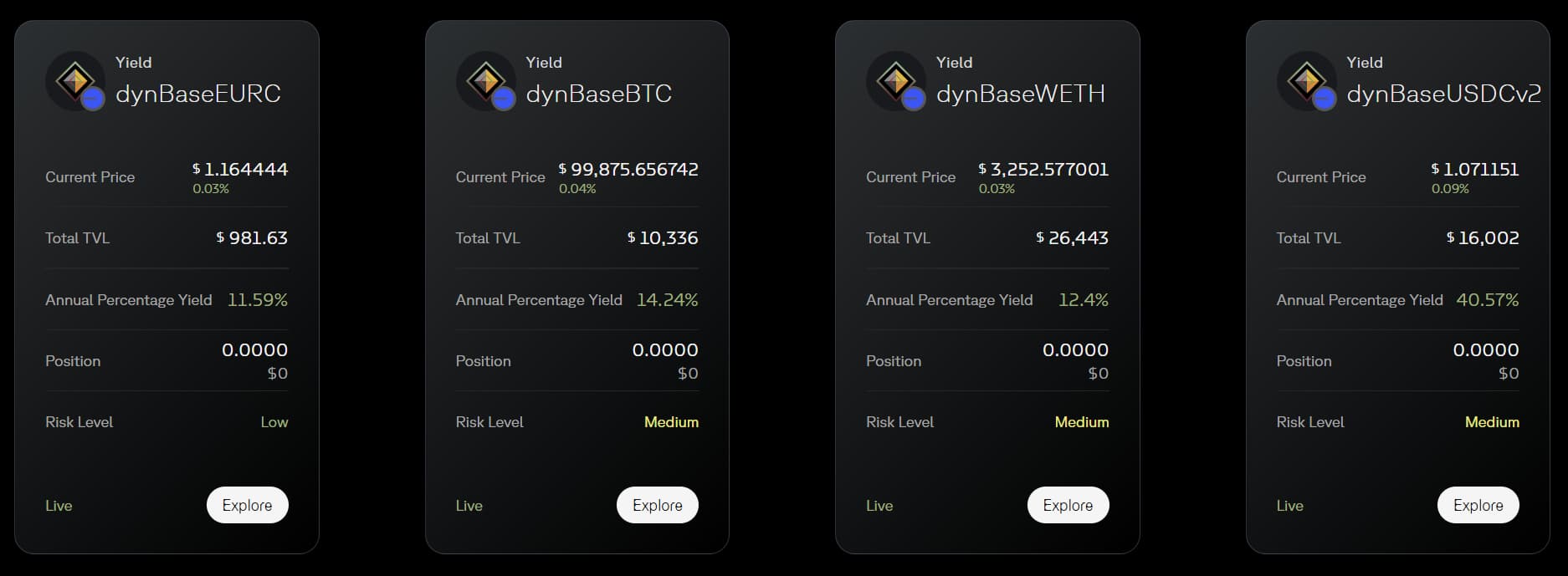Explore the dynBaseBTC yield vault
This screenshot has width=1568, height=576.
(657, 505)
